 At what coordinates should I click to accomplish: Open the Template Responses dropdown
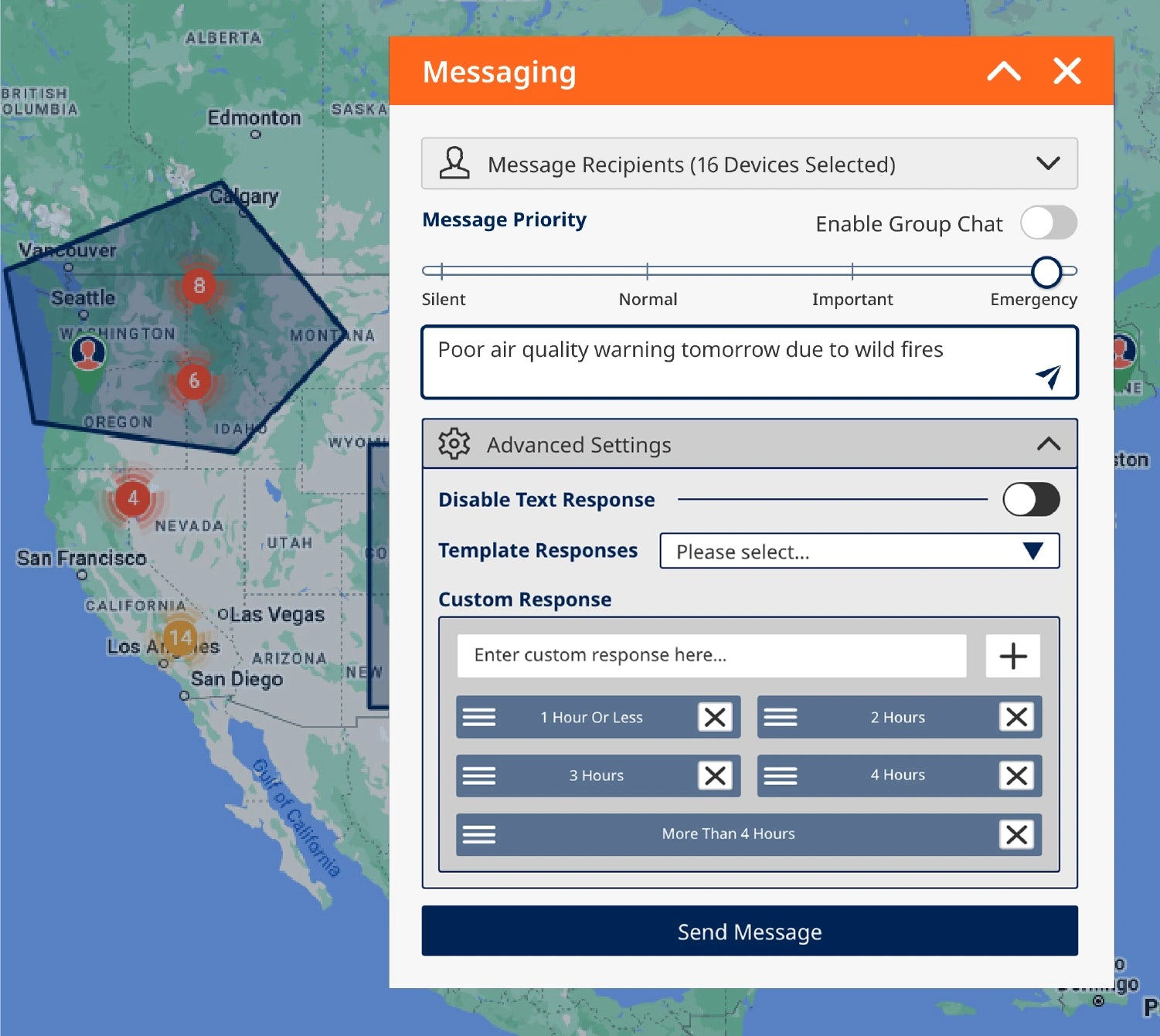click(859, 551)
